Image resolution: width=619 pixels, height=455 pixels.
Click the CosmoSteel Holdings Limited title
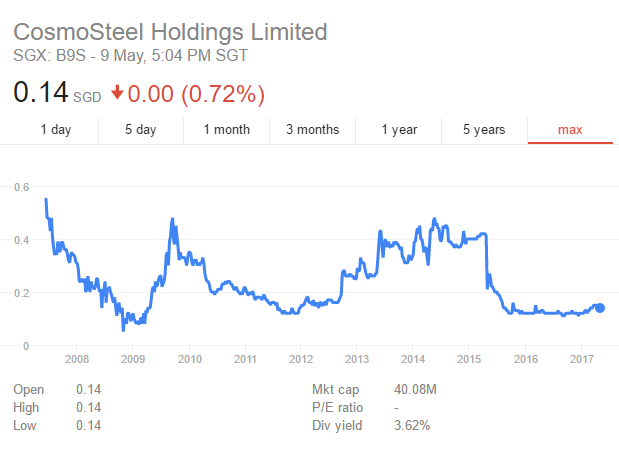point(170,31)
